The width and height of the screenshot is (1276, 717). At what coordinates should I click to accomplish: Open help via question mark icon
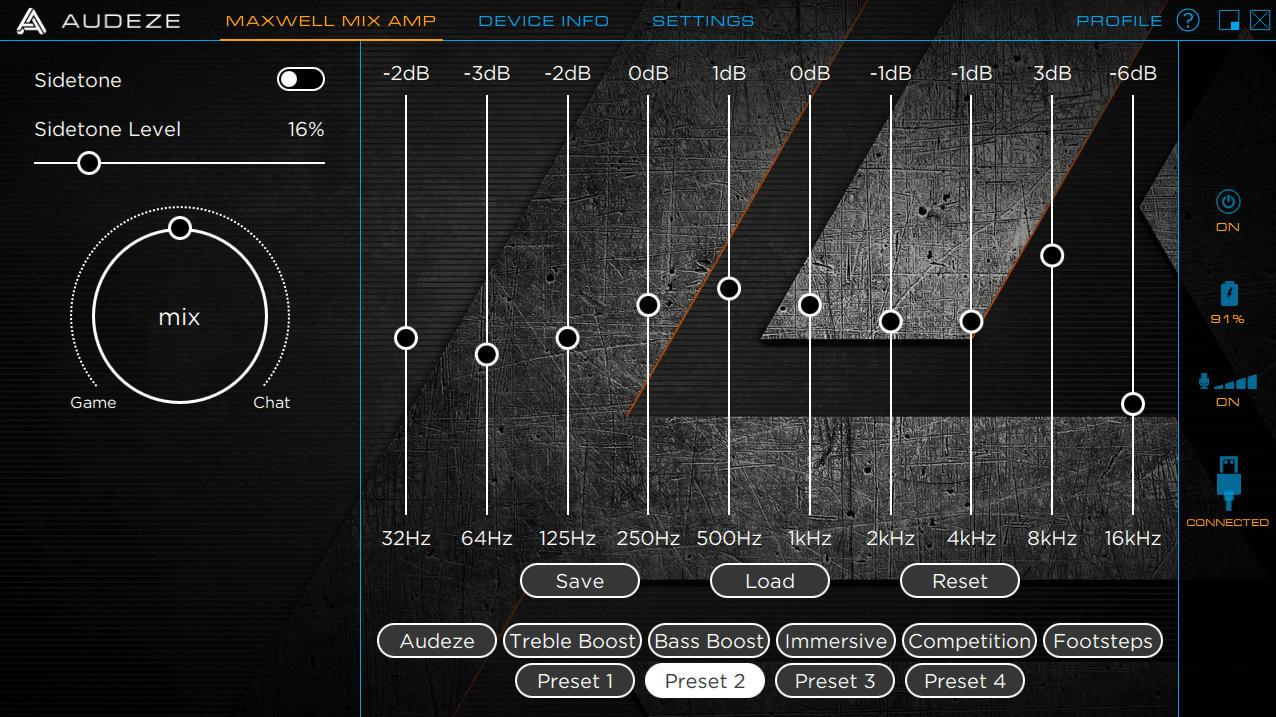point(1188,20)
